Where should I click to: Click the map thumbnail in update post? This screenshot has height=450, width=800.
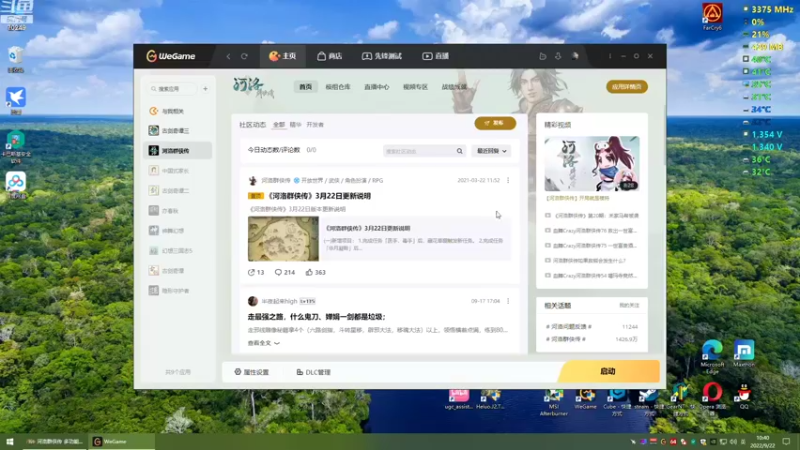[x=283, y=238]
